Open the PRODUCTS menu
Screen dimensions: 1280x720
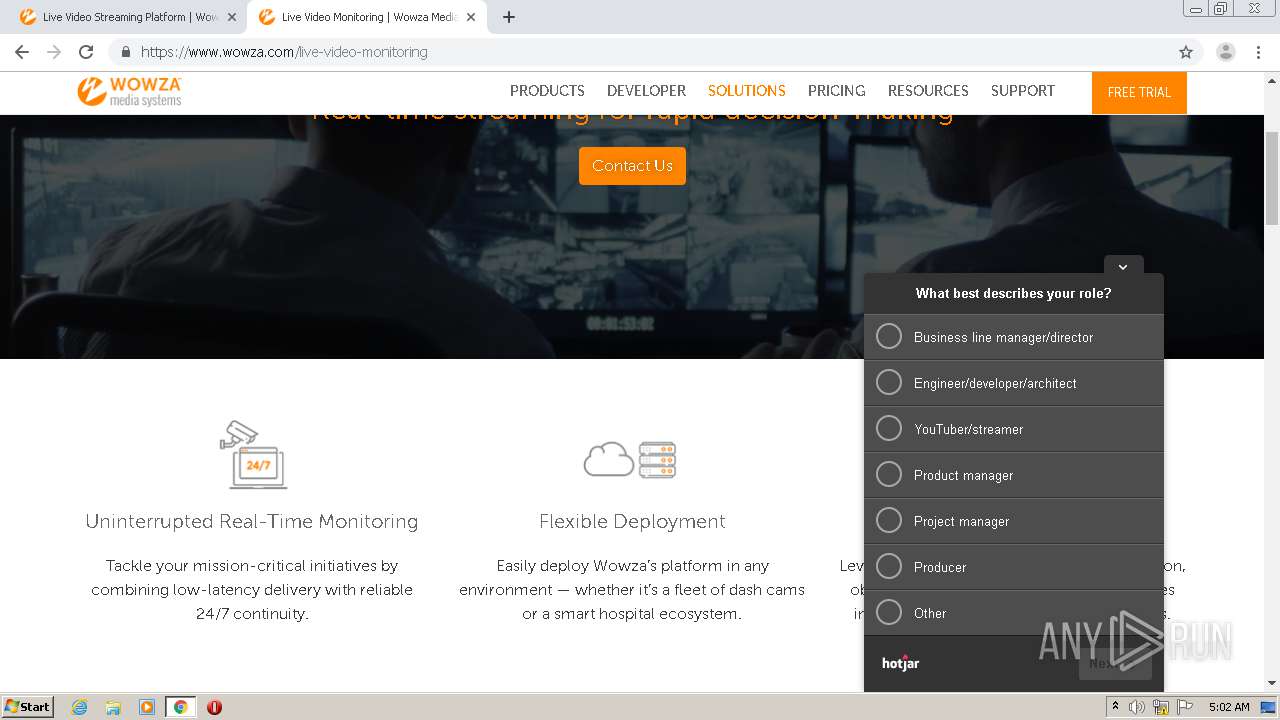point(547,91)
